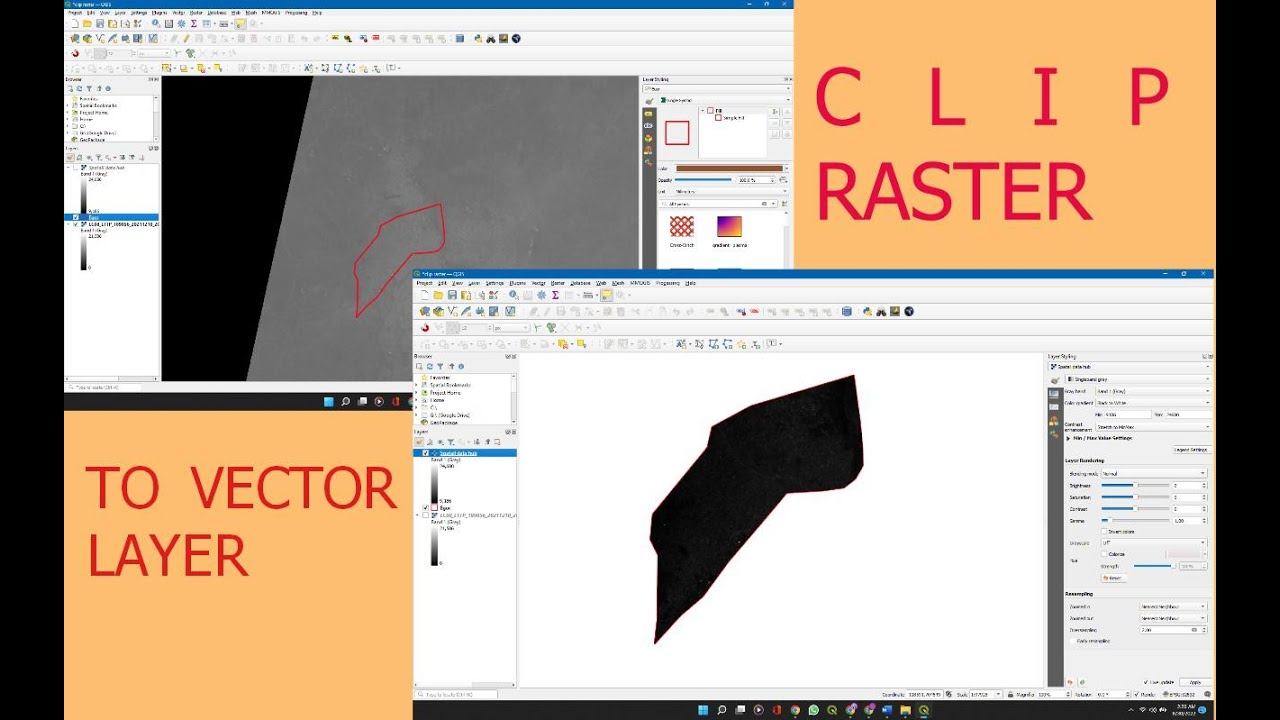The width and height of the screenshot is (1280, 720).
Task: Open Raster menu in front QGIS window
Action: tap(558, 283)
